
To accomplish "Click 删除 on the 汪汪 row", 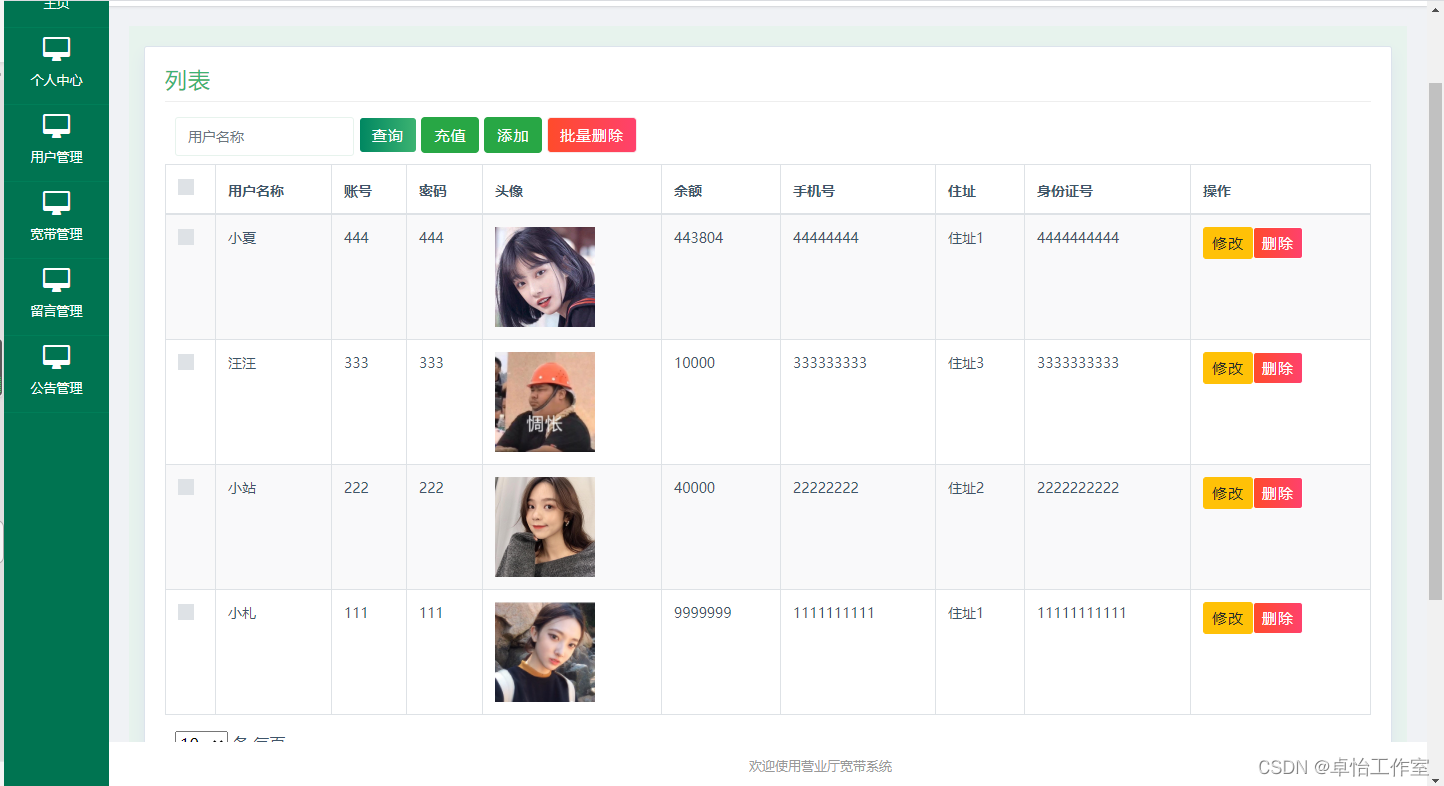I will [1277, 367].
